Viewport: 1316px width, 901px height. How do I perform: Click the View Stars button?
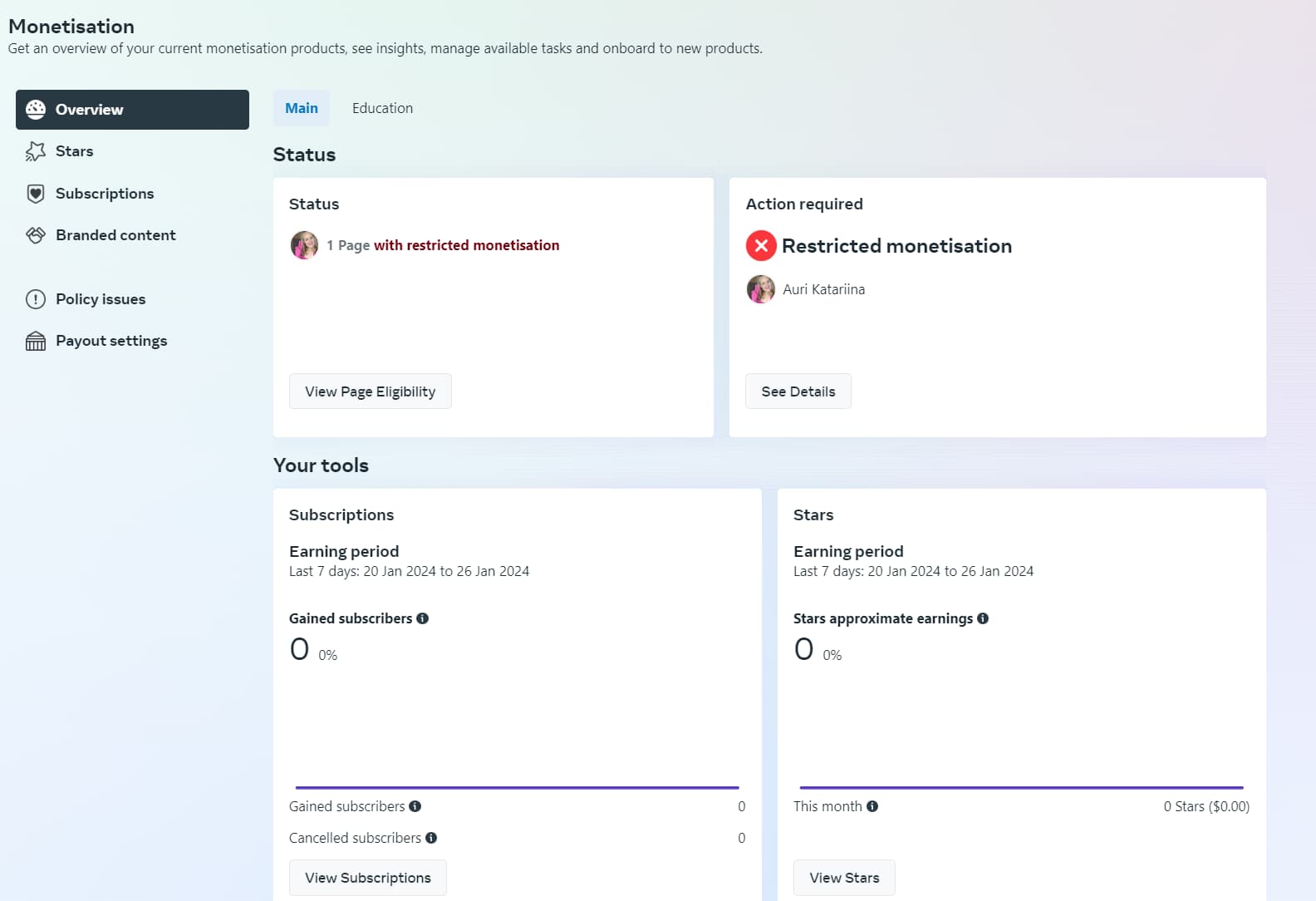[x=844, y=878]
